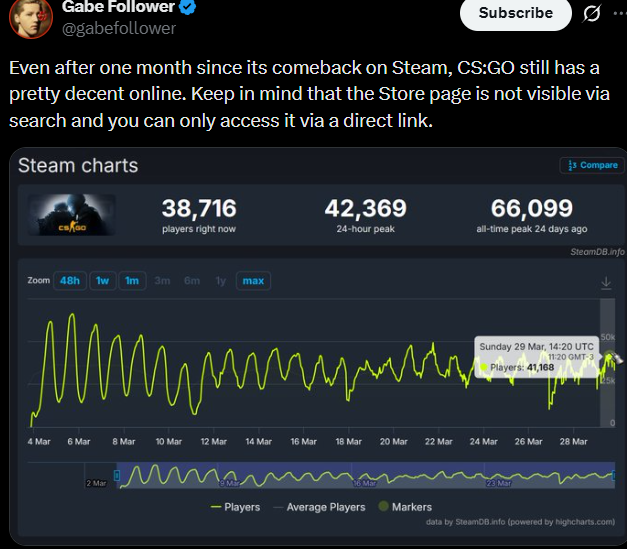Screen dimensions: 627x549
Task: Open Gabe Follower's profile avatar
Action: 31,17
